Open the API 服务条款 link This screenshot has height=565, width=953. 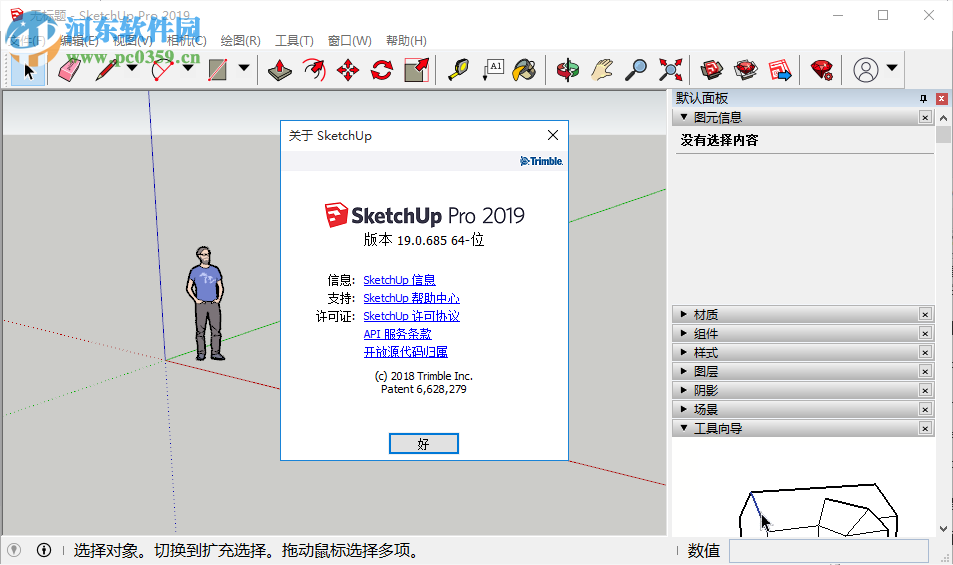click(397, 334)
